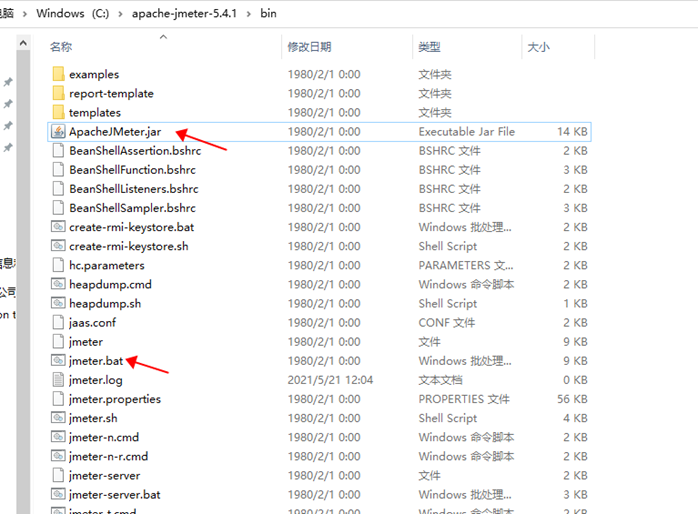Select folder name report-template
The height and width of the screenshot is (514, 698).
pyautogui.click(x=111, y=93)
